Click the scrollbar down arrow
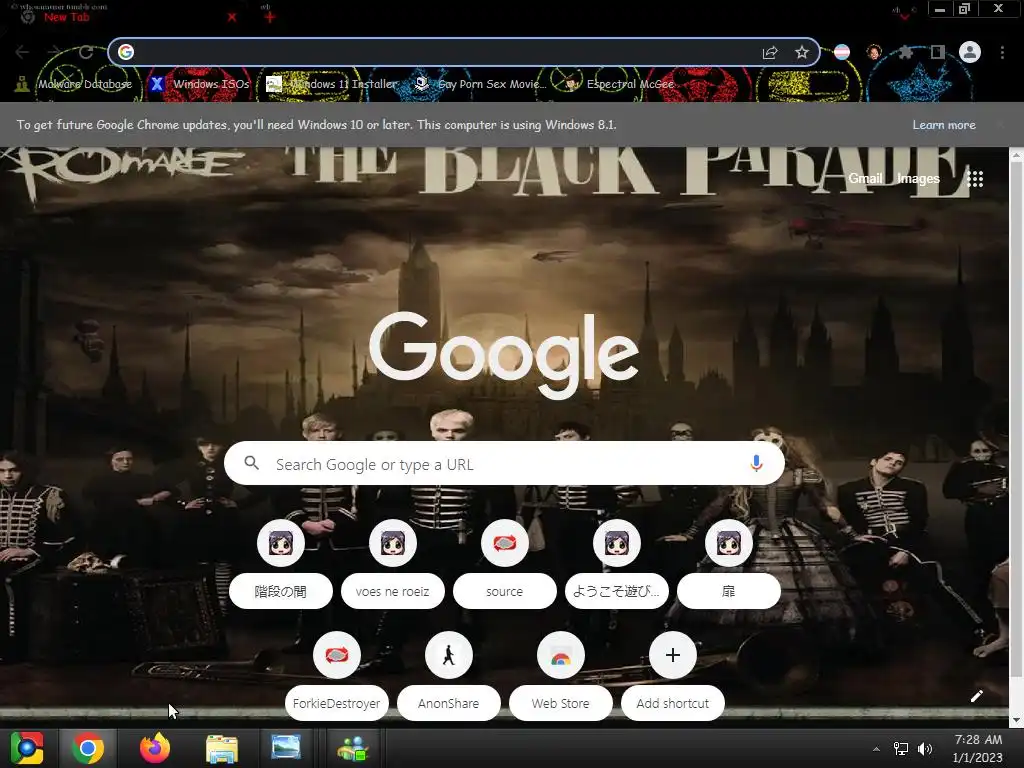Viewport: 1024px width, 768px height. (1016, 720)
